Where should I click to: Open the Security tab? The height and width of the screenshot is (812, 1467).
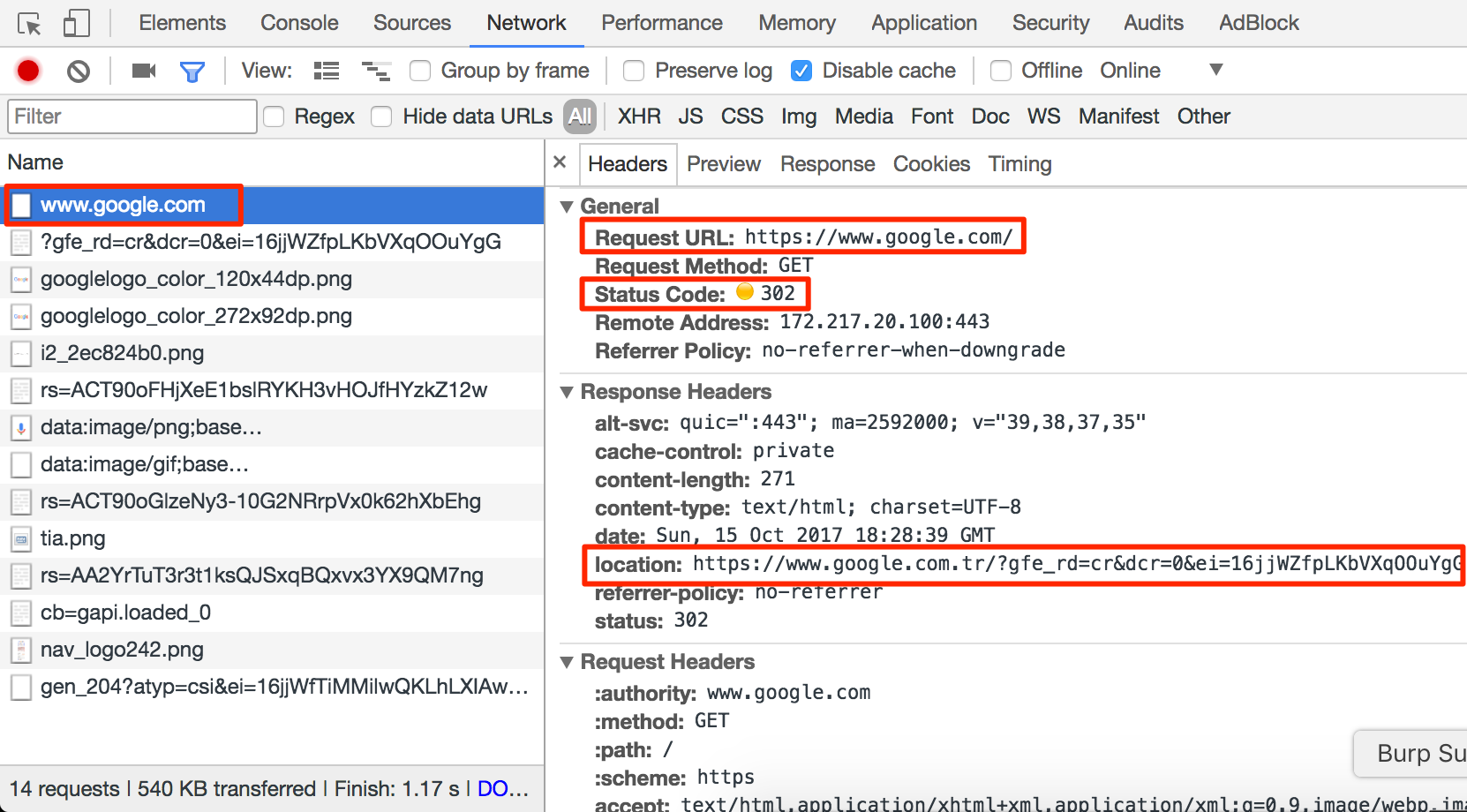pos(1051,23)
